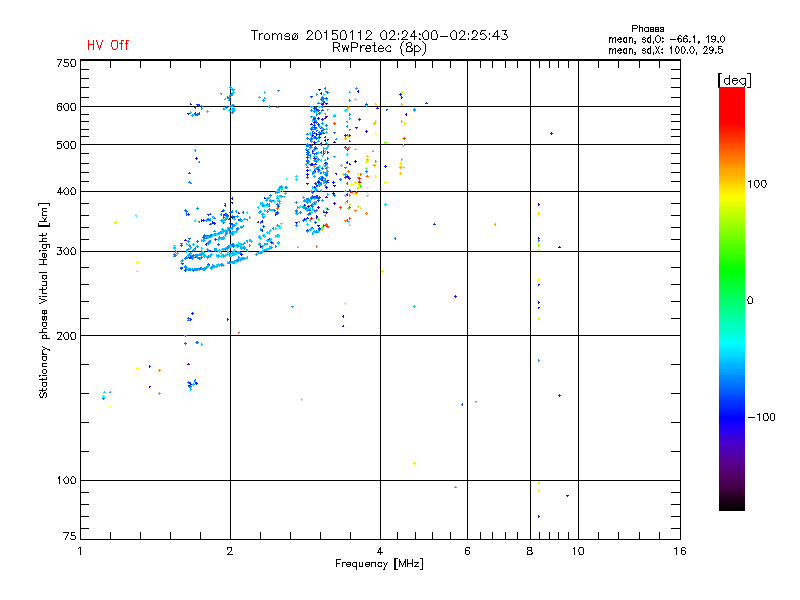The height and width of the screenshot is (600, 800).
Task: Click the '750' y-axis label
Action: (x=66, y=63)
